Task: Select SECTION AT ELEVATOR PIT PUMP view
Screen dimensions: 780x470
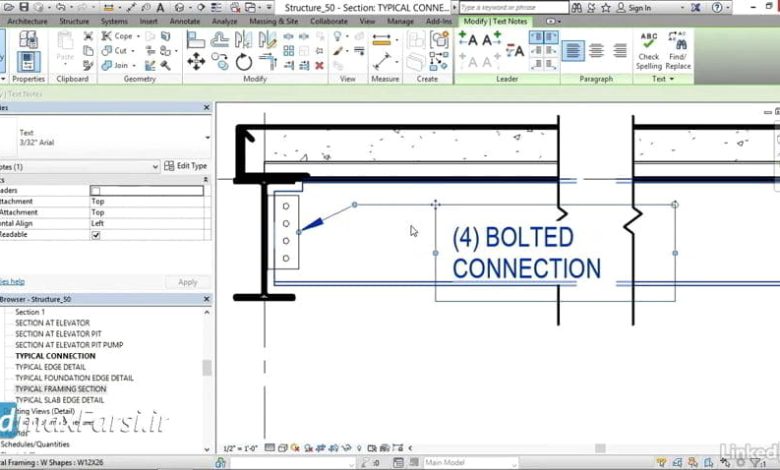Action: click(x=69, y=345)
